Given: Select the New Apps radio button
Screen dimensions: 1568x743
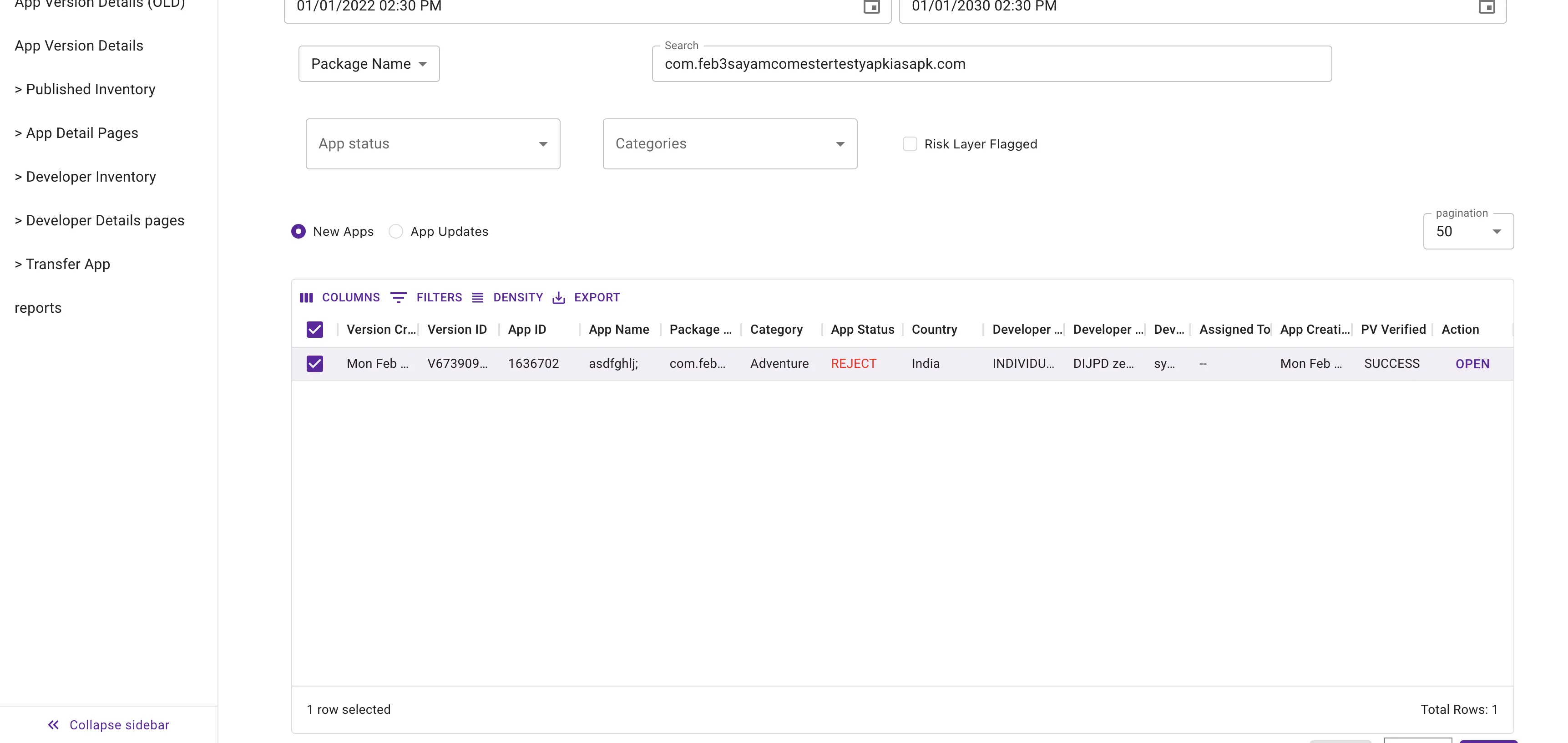Looking at the screenshot, I should click(298, 231).
